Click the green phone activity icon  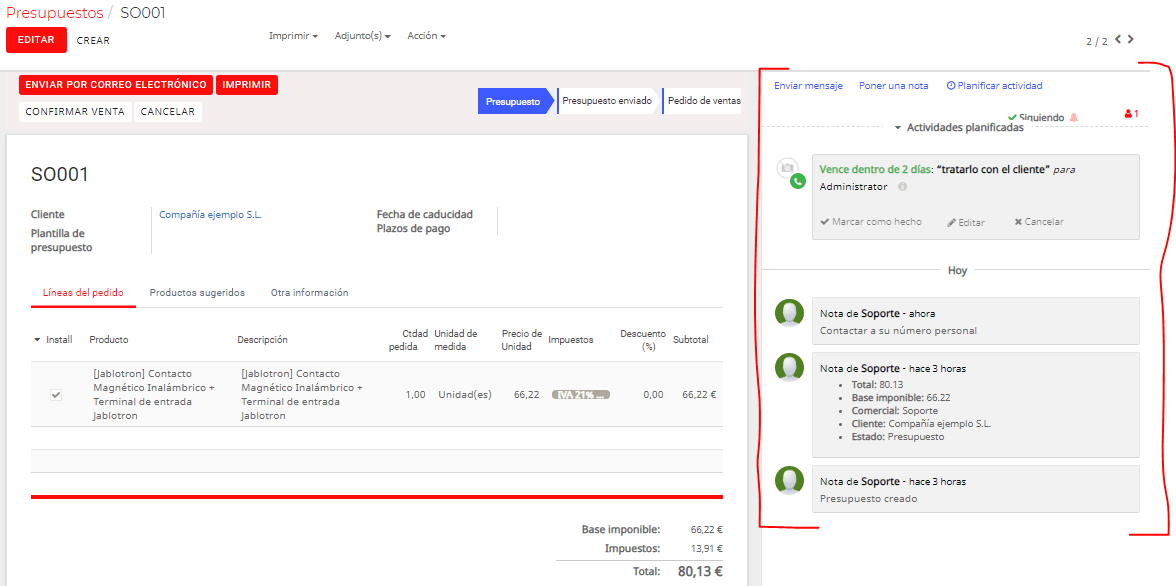coord(797,181)
